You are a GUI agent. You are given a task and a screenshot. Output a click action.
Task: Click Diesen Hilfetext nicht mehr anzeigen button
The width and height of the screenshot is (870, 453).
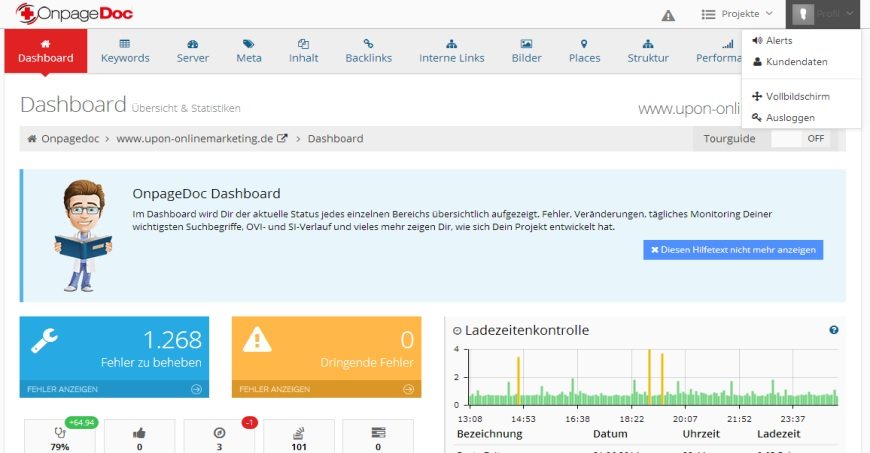733,250
